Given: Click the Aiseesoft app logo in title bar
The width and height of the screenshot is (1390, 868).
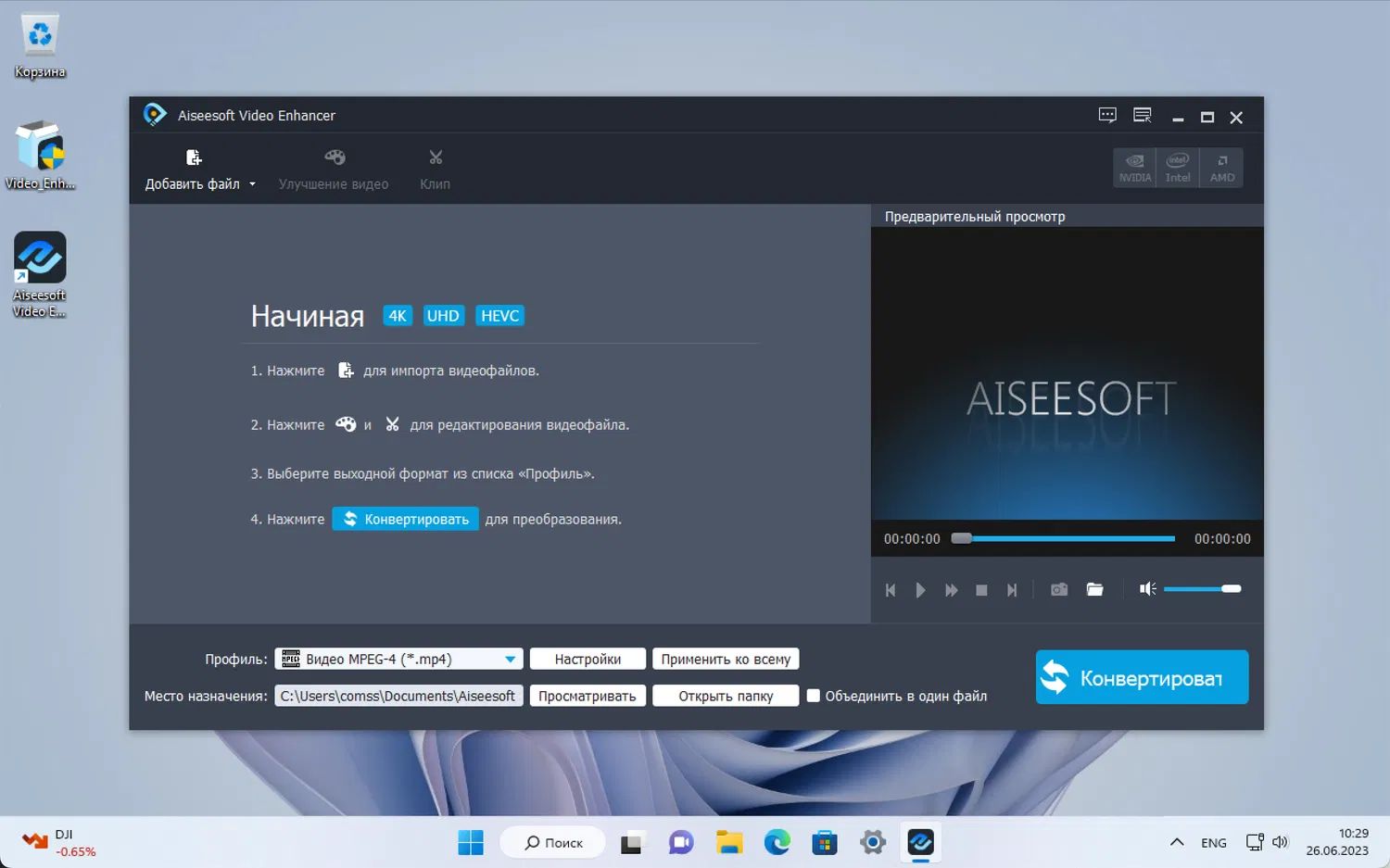Looking at the screenshot, I should coord(154,115).
